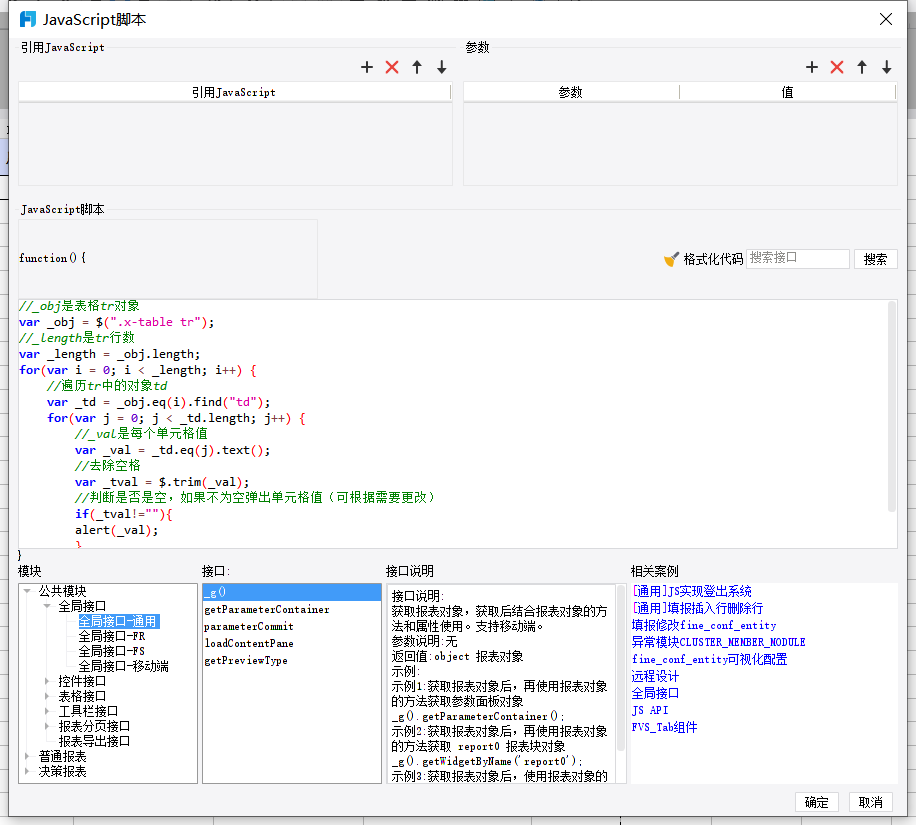The width and height of the screenshot is (916, 825).
Task: Expand the 控件接口 tree node
Action: 47,681
